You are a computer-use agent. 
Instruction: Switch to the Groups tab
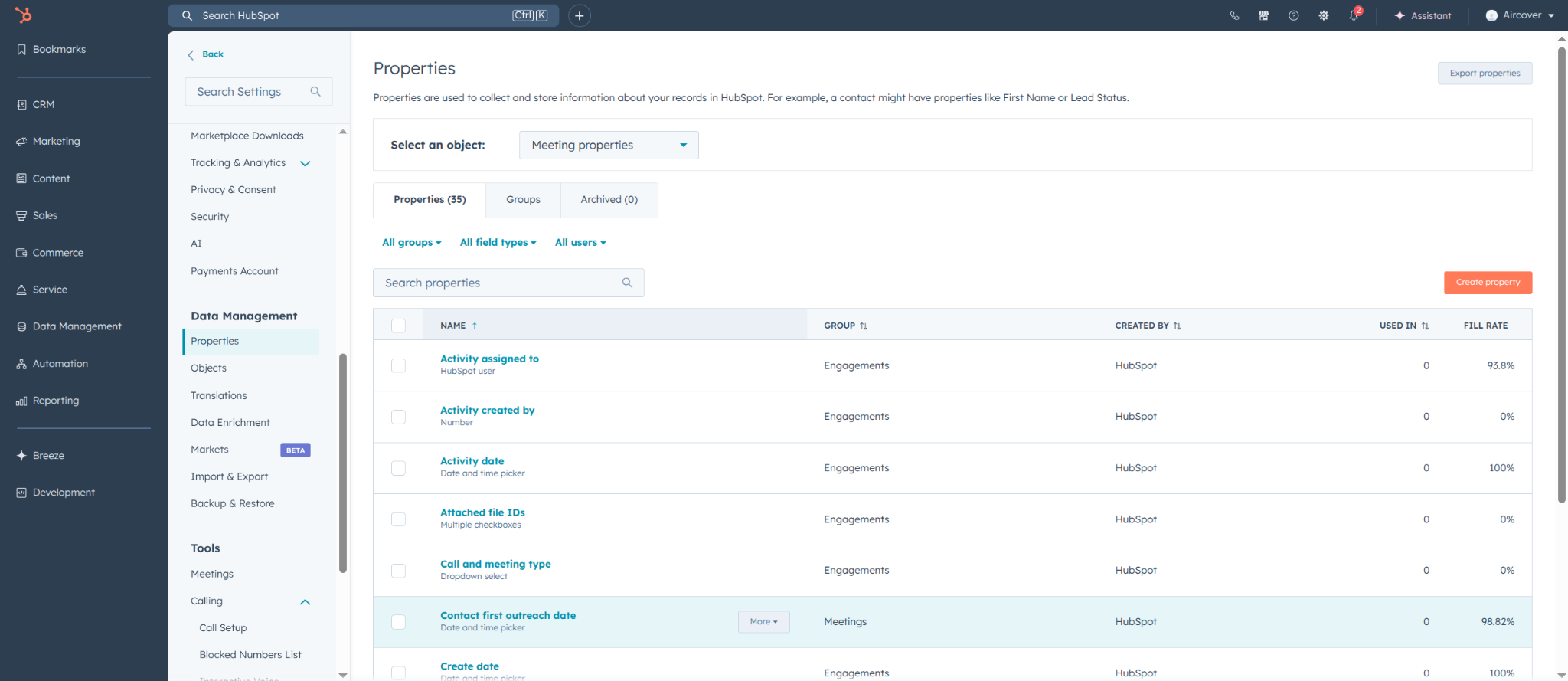click(523, 199)
